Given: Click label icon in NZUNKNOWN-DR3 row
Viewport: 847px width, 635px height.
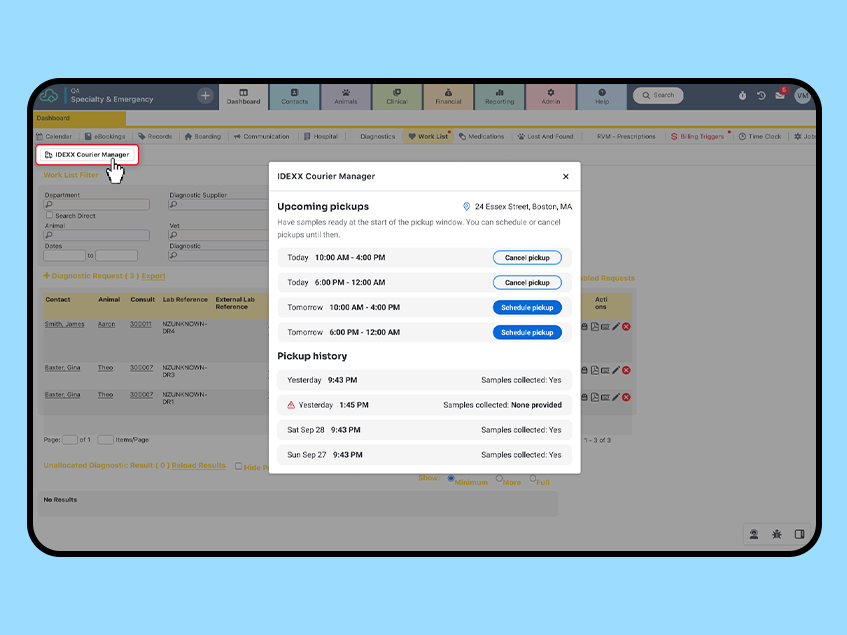Looking at the screenshot, I should [606, 370].
